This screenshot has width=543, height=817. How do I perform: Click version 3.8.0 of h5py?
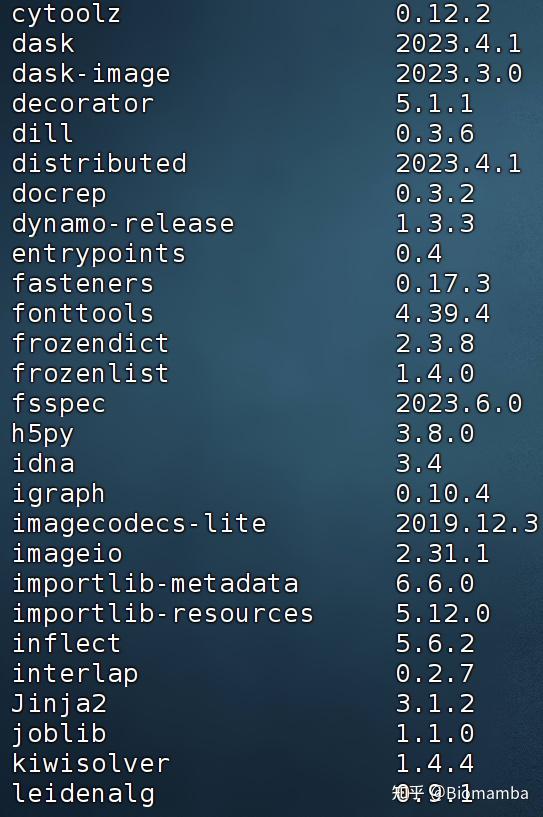[435, 434]
